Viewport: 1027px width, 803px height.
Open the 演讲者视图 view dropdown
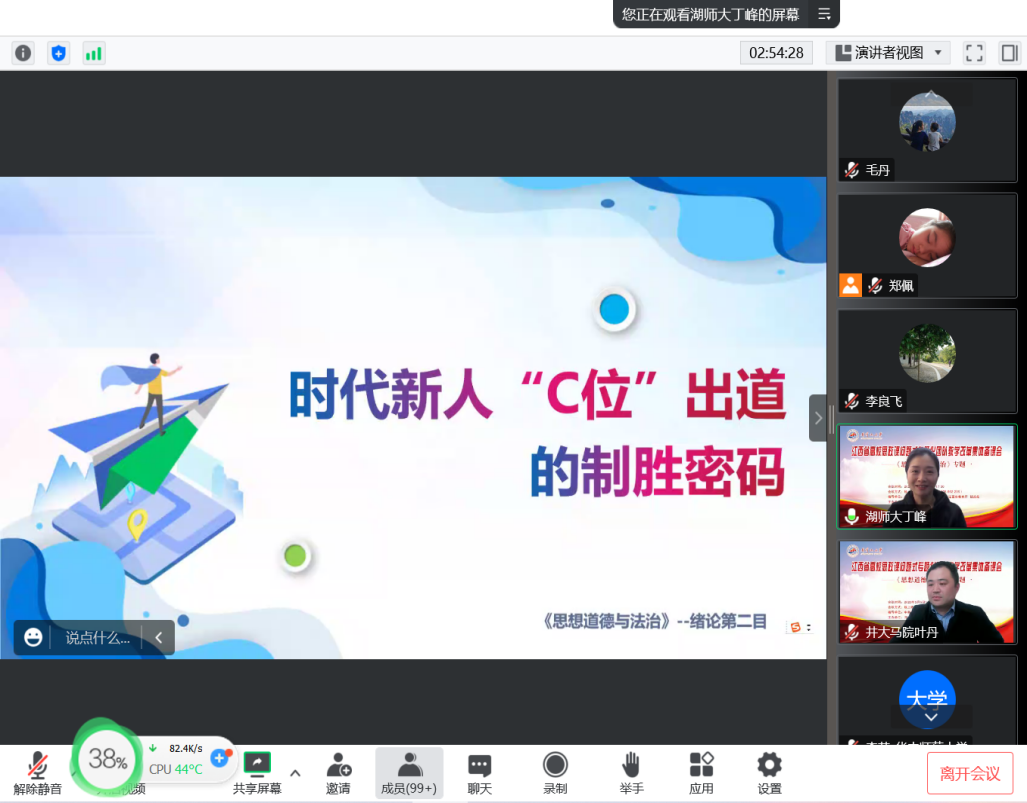tap(889, 53)
